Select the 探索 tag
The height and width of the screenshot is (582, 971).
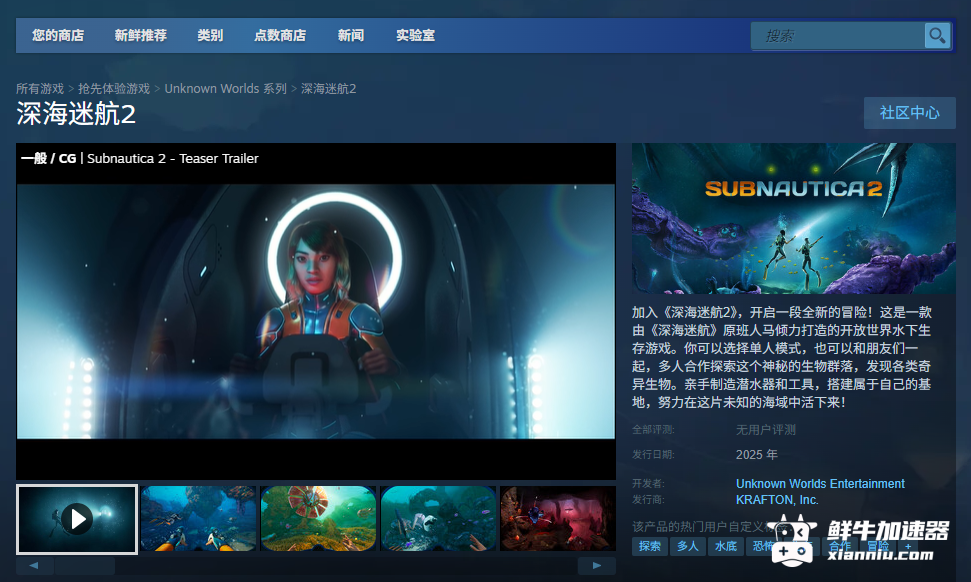650,546
